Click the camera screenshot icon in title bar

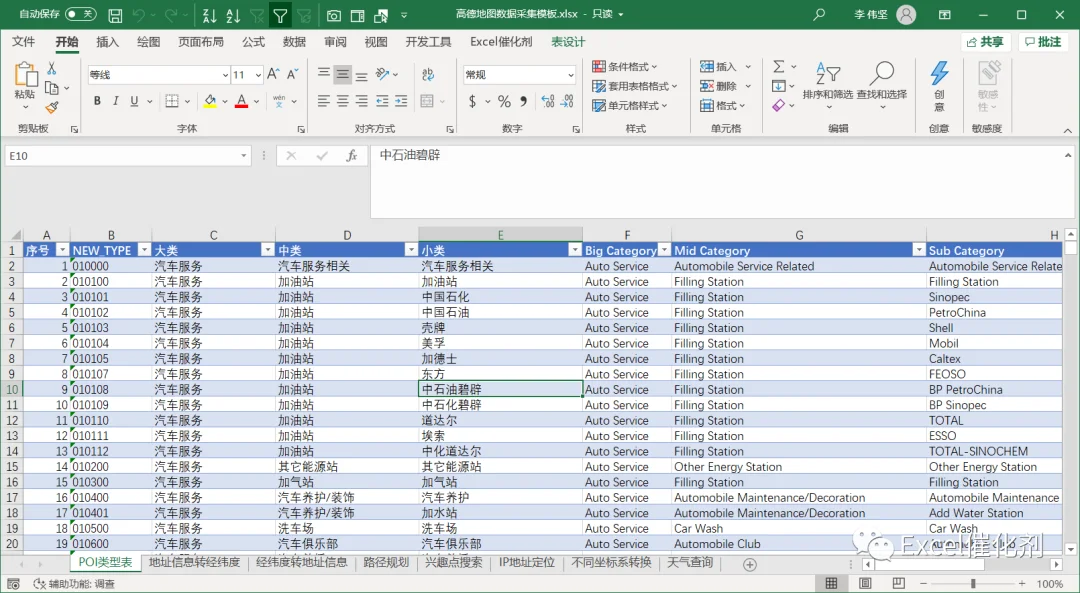(333, 15)
